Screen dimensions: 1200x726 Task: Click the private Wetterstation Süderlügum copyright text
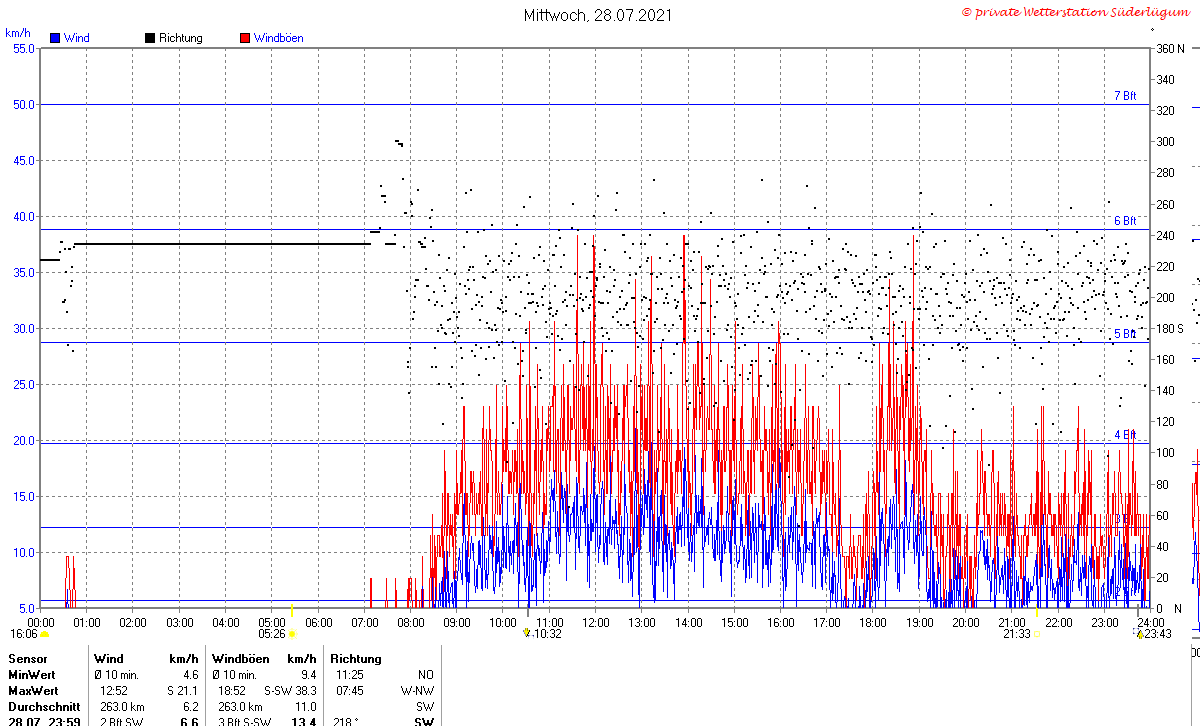pos(1078,12)
